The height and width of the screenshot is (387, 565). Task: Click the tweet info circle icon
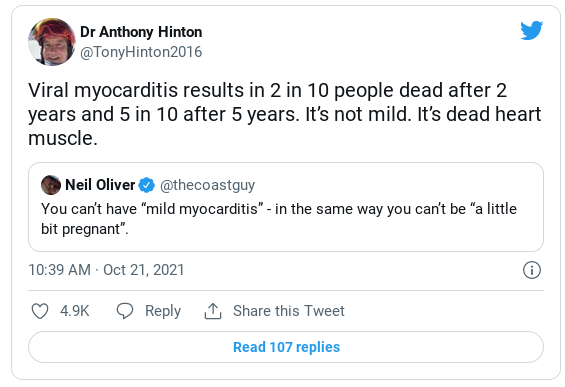532,270
